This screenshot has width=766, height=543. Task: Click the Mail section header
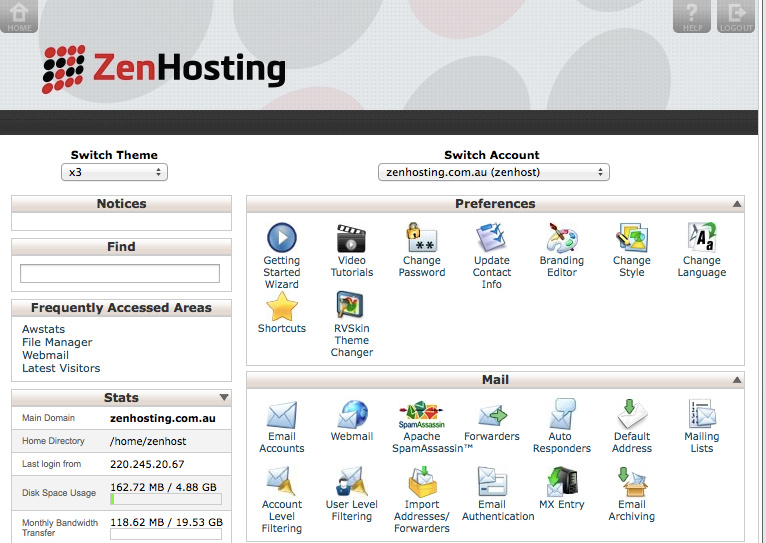[x=495, y=380]
